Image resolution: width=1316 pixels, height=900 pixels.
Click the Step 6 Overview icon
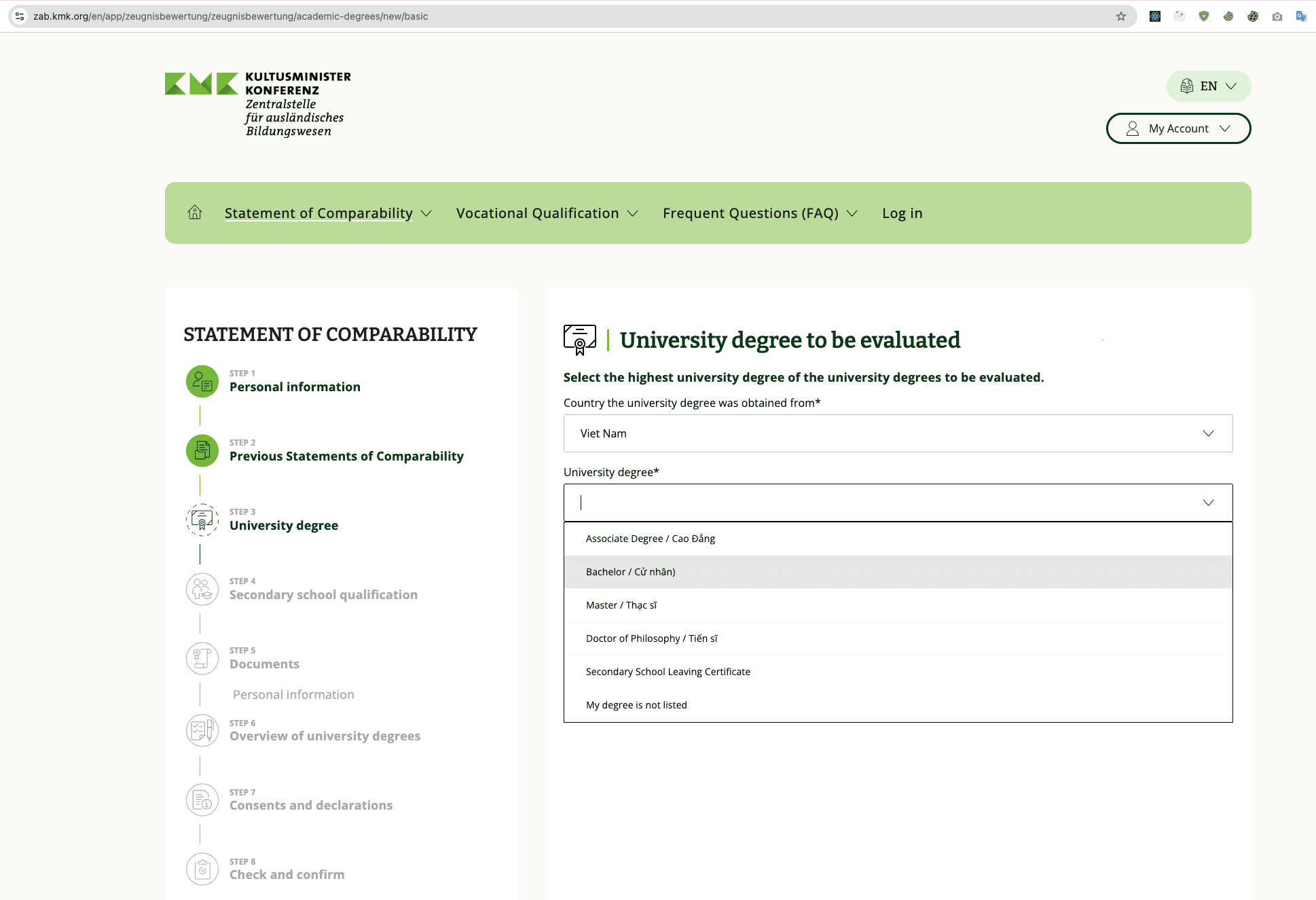[x=202, y=731]
